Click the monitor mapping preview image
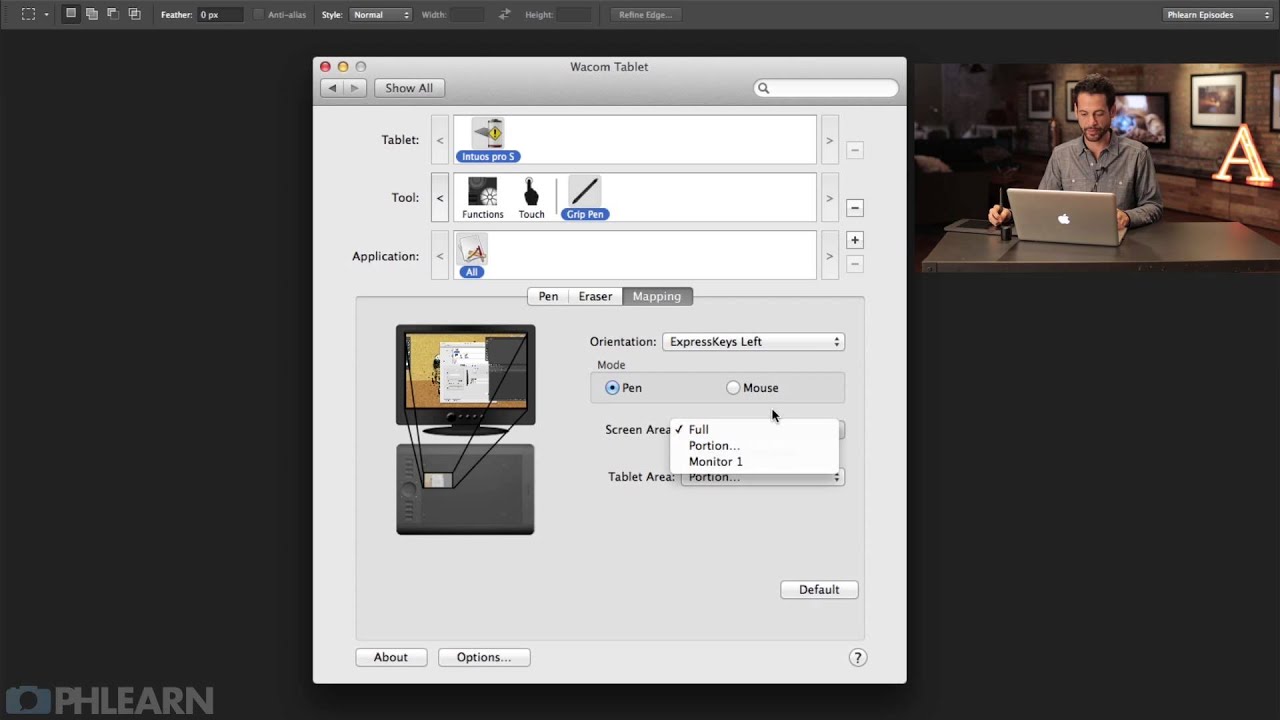This screenshot has height=720, width=1280. click(465, 379)
